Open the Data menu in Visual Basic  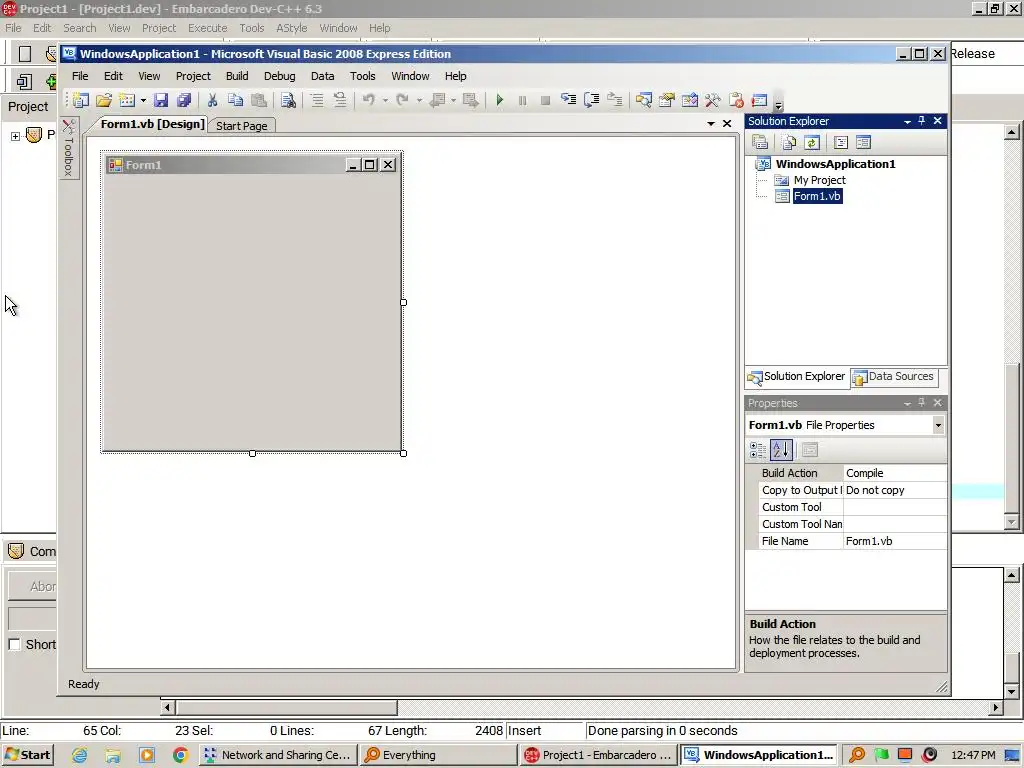323,76
